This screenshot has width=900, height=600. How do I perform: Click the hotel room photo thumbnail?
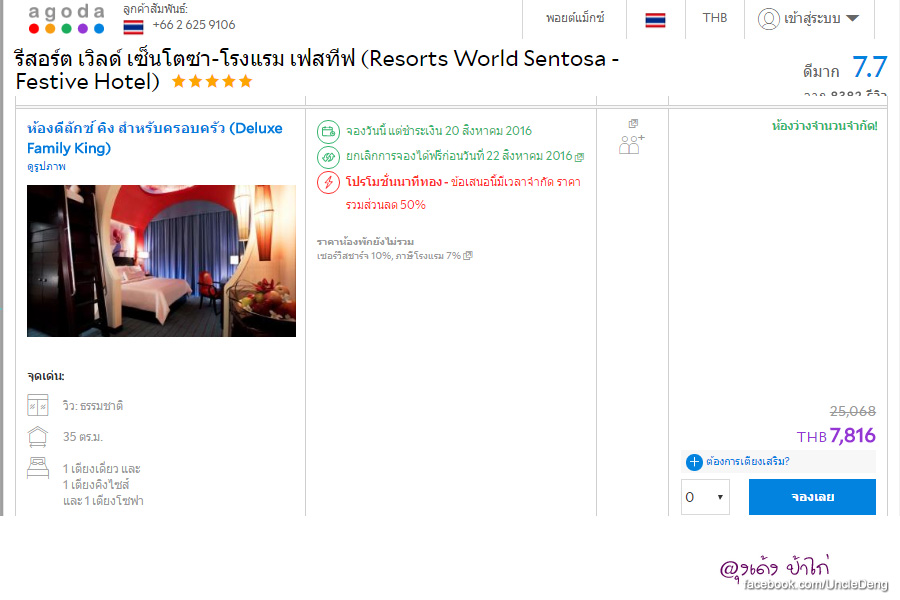(161, 260)
